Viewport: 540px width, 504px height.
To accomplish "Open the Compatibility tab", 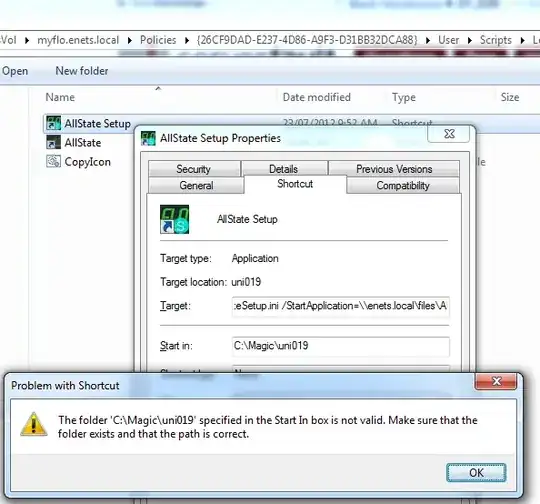I will click(x=403, y=185).
